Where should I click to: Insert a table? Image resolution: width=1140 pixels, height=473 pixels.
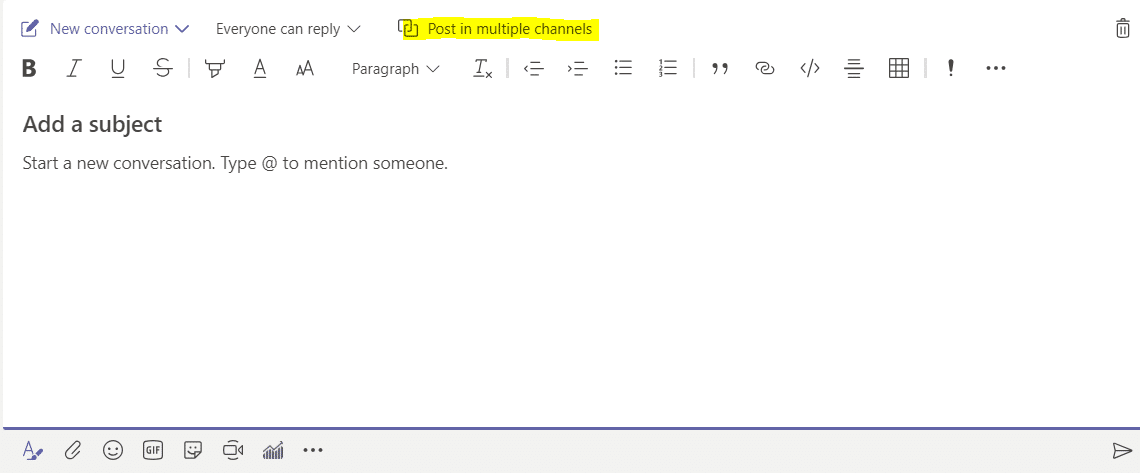point(899,68)
